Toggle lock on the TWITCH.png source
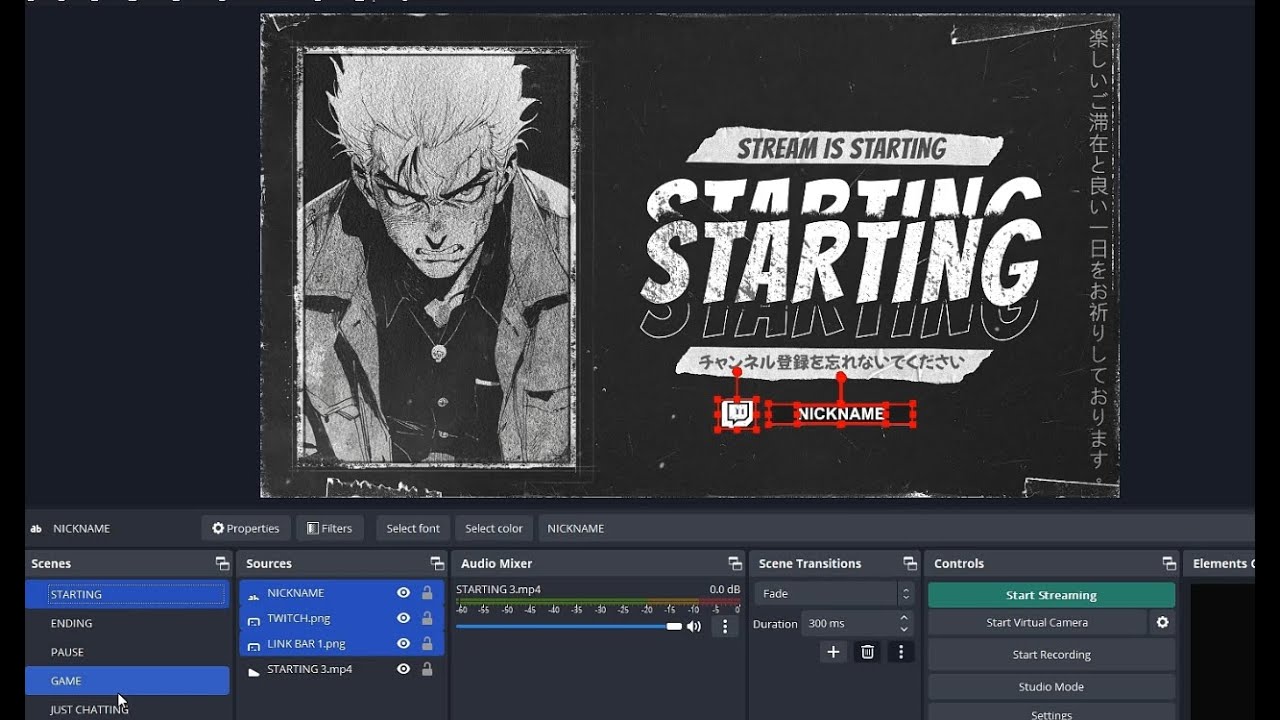 tap(427, 618)
